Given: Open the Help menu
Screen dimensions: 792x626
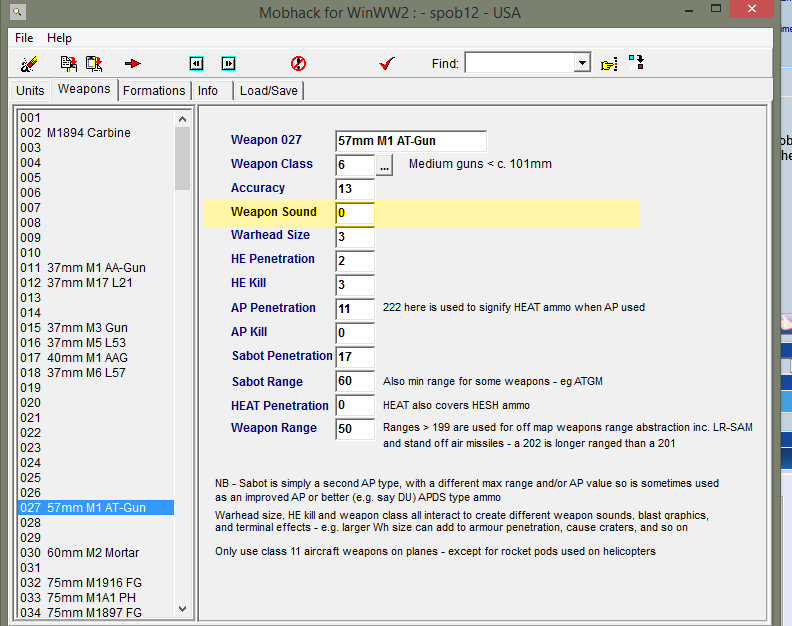Looking at the screenshot, I should [x=59, y=38].
